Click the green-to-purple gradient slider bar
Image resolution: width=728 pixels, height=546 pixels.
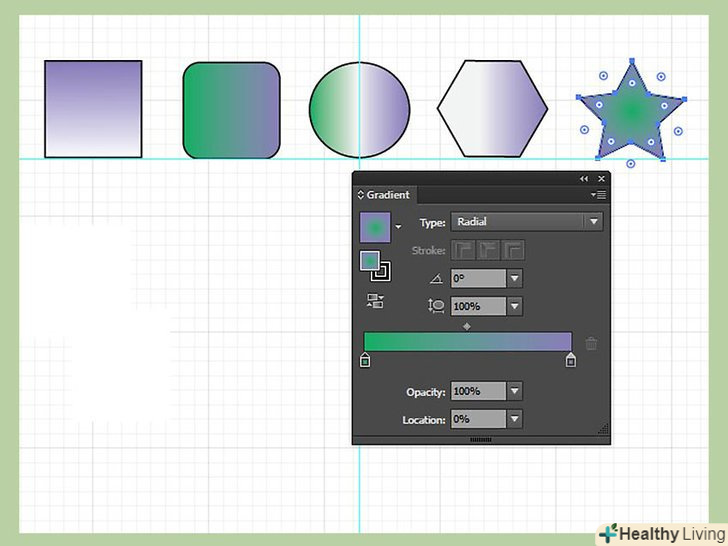[x=468, y=342]
